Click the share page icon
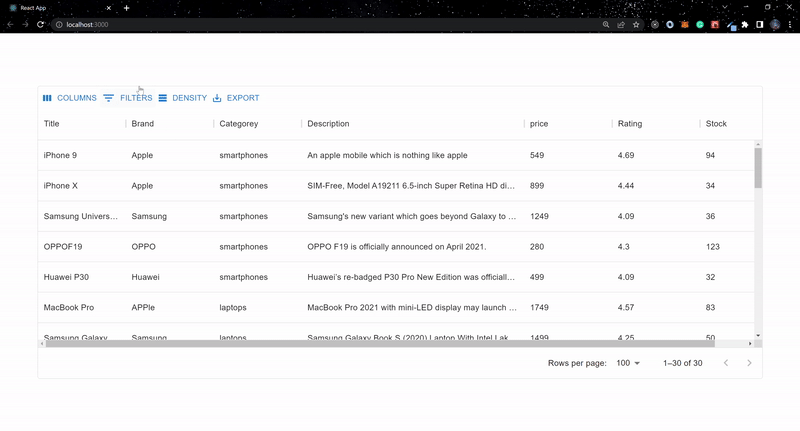 tap(621, 24)
